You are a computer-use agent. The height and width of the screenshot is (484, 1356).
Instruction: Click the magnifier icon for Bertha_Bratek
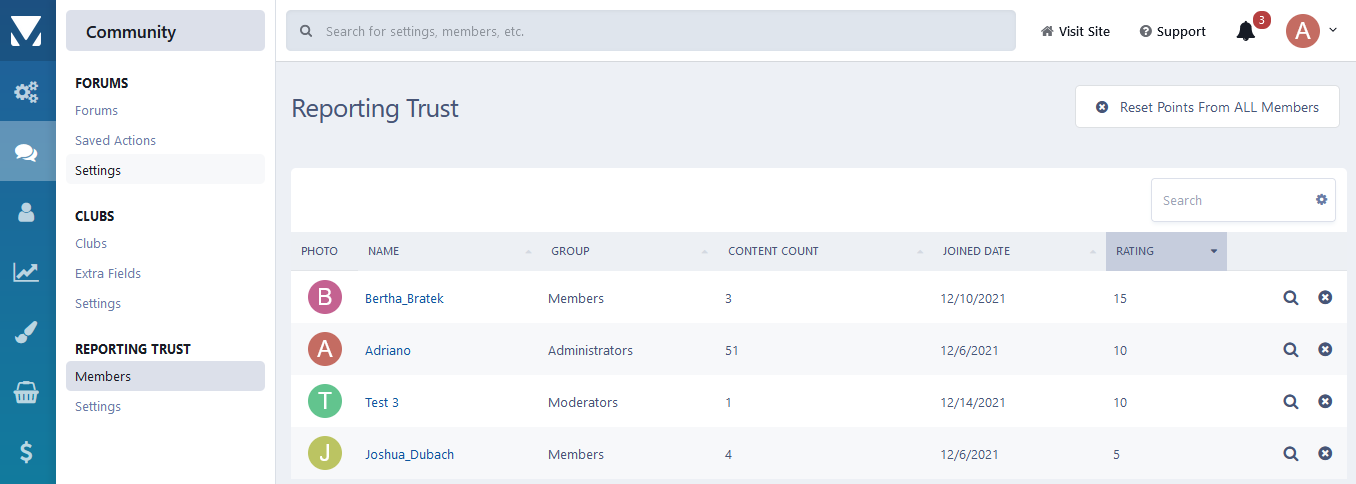click(x=1291, y=298)
